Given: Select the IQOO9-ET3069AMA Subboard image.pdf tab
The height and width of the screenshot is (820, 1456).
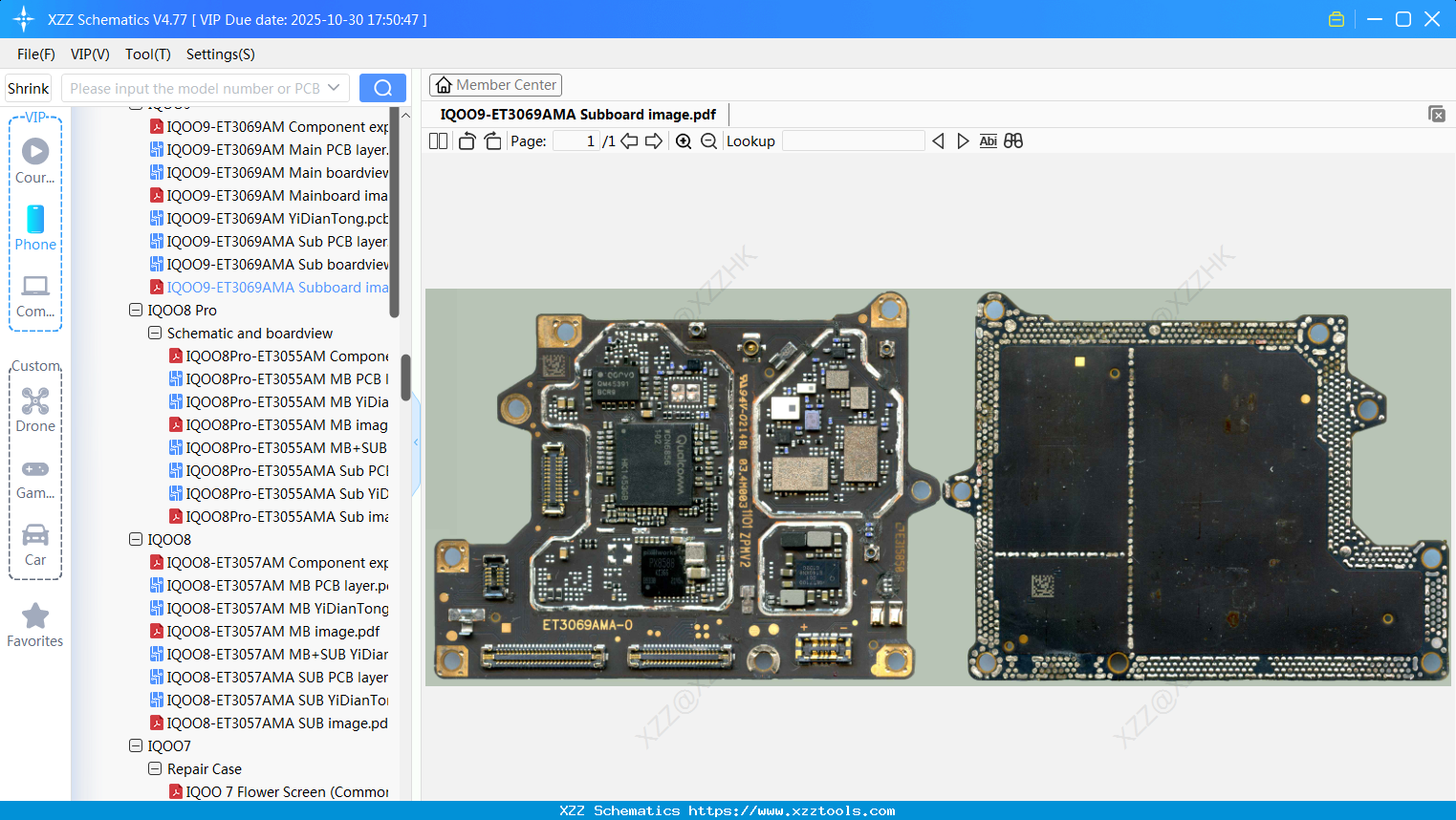Looking at the screenshot, I should pyautogui.click(x=577, y=114).
